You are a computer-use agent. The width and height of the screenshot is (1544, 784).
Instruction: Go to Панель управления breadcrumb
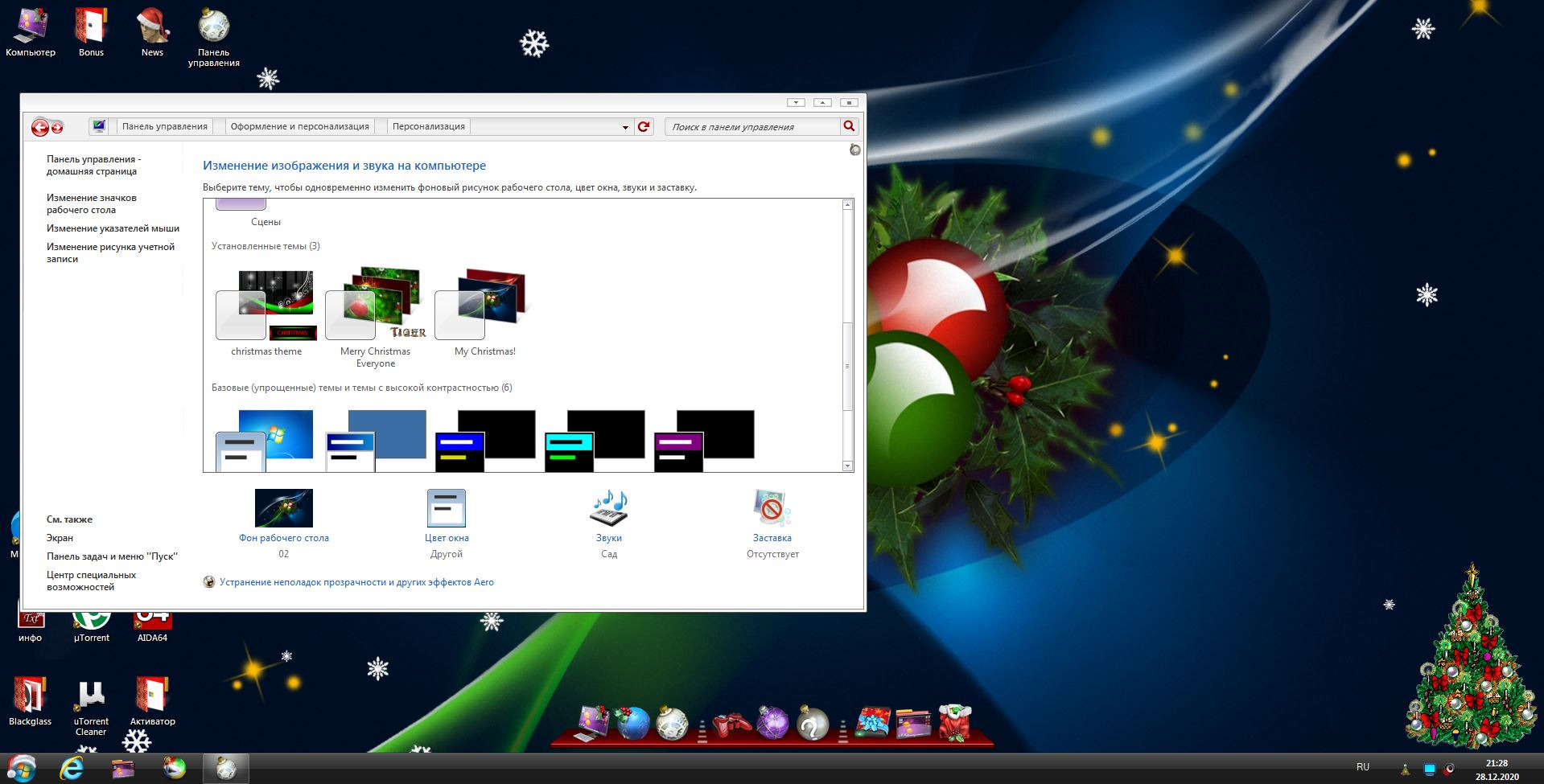pos(164,126)
